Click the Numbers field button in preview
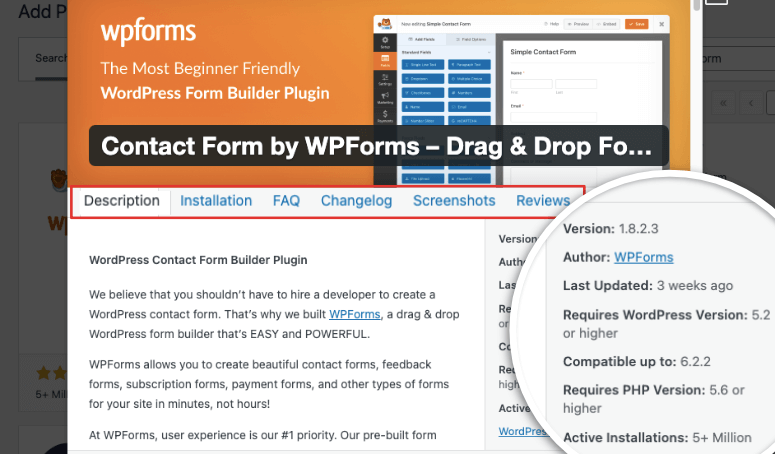The height and width of the screenshot is (454, 775). coord(470,93)
